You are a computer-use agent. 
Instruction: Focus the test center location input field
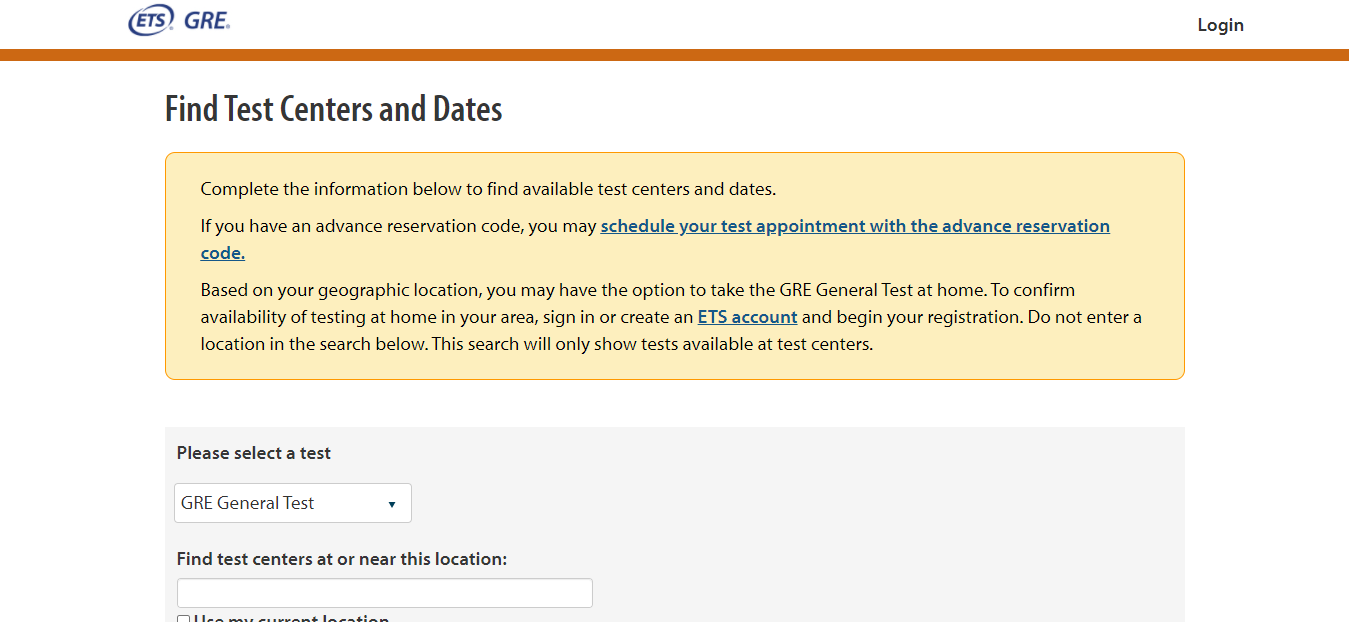[384, 593]
